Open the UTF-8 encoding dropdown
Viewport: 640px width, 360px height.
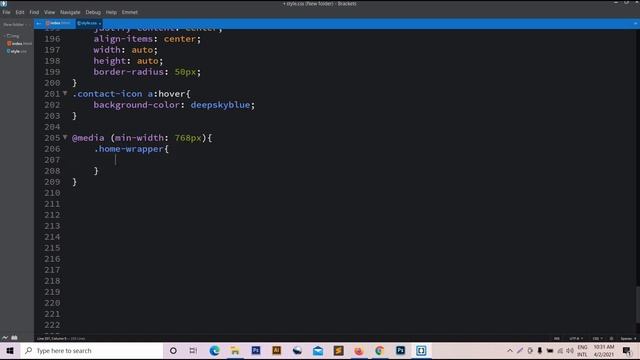point(576,338)
